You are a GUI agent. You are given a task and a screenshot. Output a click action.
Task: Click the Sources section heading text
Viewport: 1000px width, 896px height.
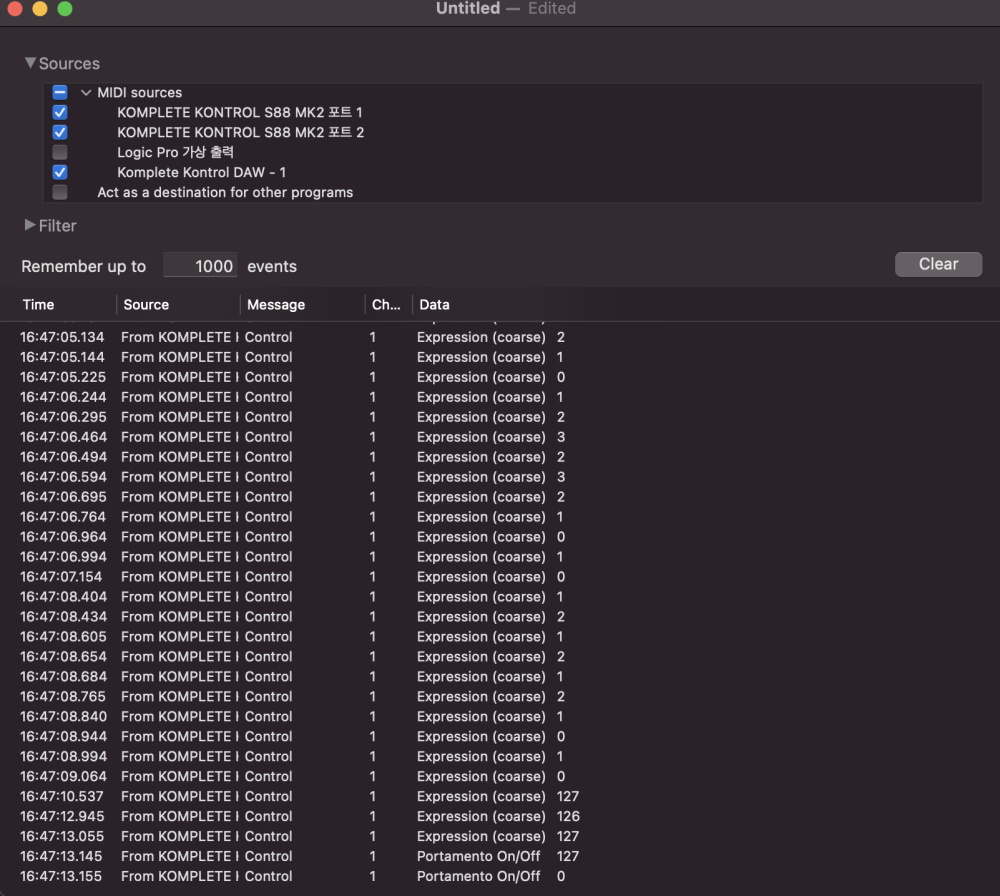point(69,64)
